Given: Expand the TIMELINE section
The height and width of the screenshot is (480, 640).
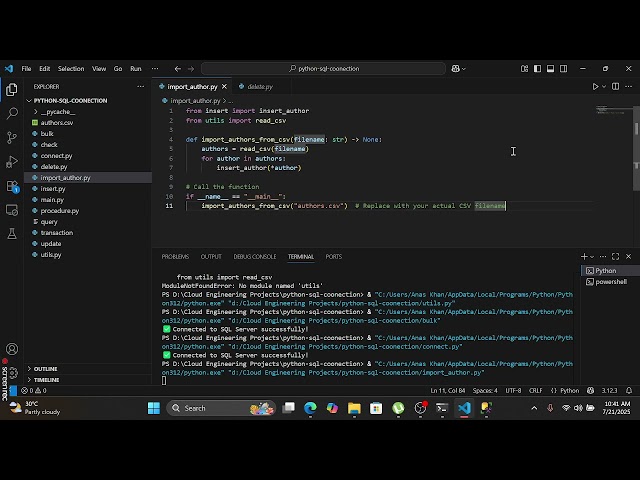Looking at the screenshot, I should pos(46,380).
